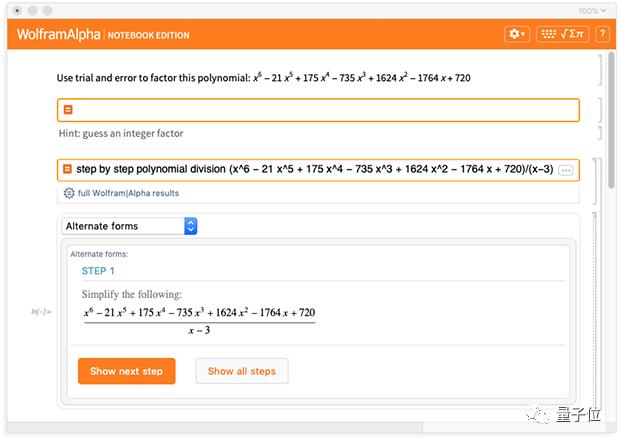
Task: Open the ellipsis options on query cell
Action: 565,170
